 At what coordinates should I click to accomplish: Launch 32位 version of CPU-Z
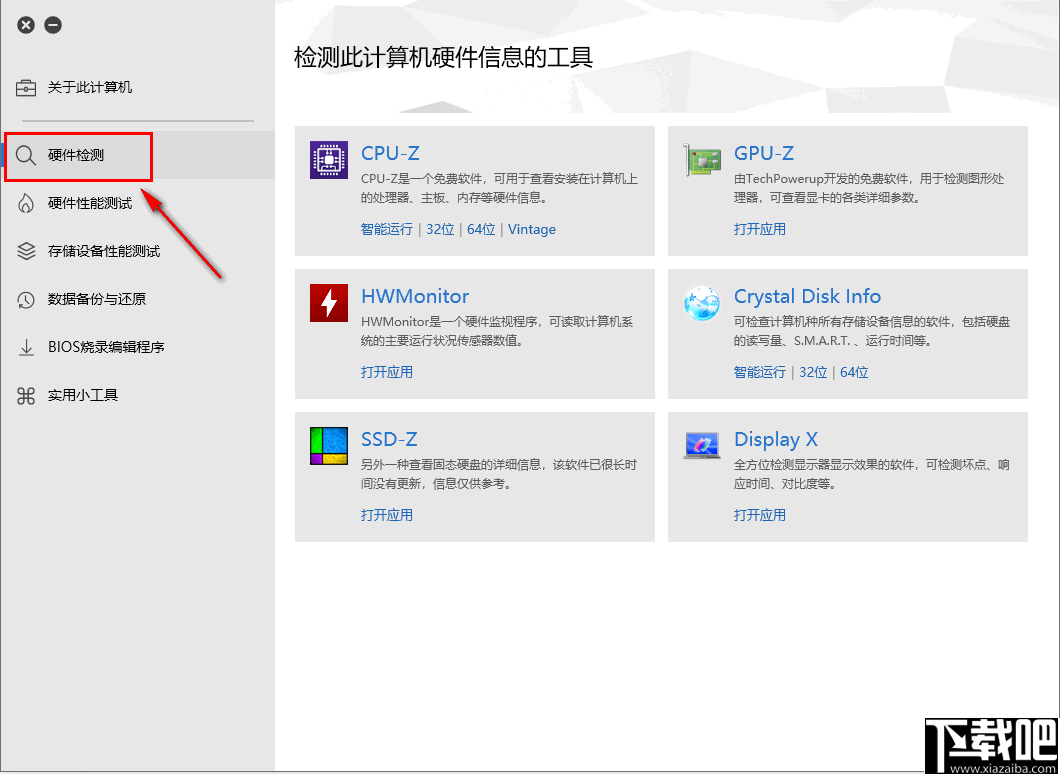point(440,229)
